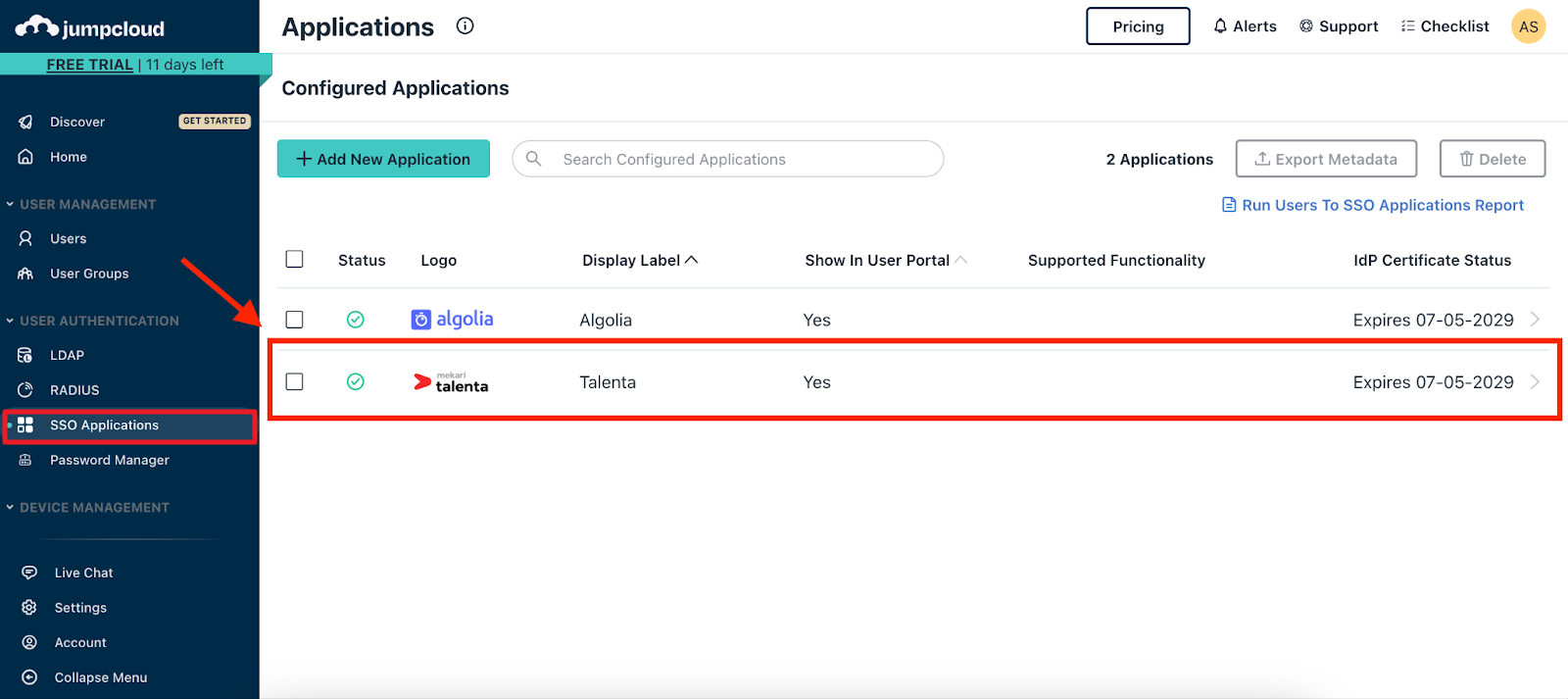Open Talenta details via row chevron

[1535, 381]
